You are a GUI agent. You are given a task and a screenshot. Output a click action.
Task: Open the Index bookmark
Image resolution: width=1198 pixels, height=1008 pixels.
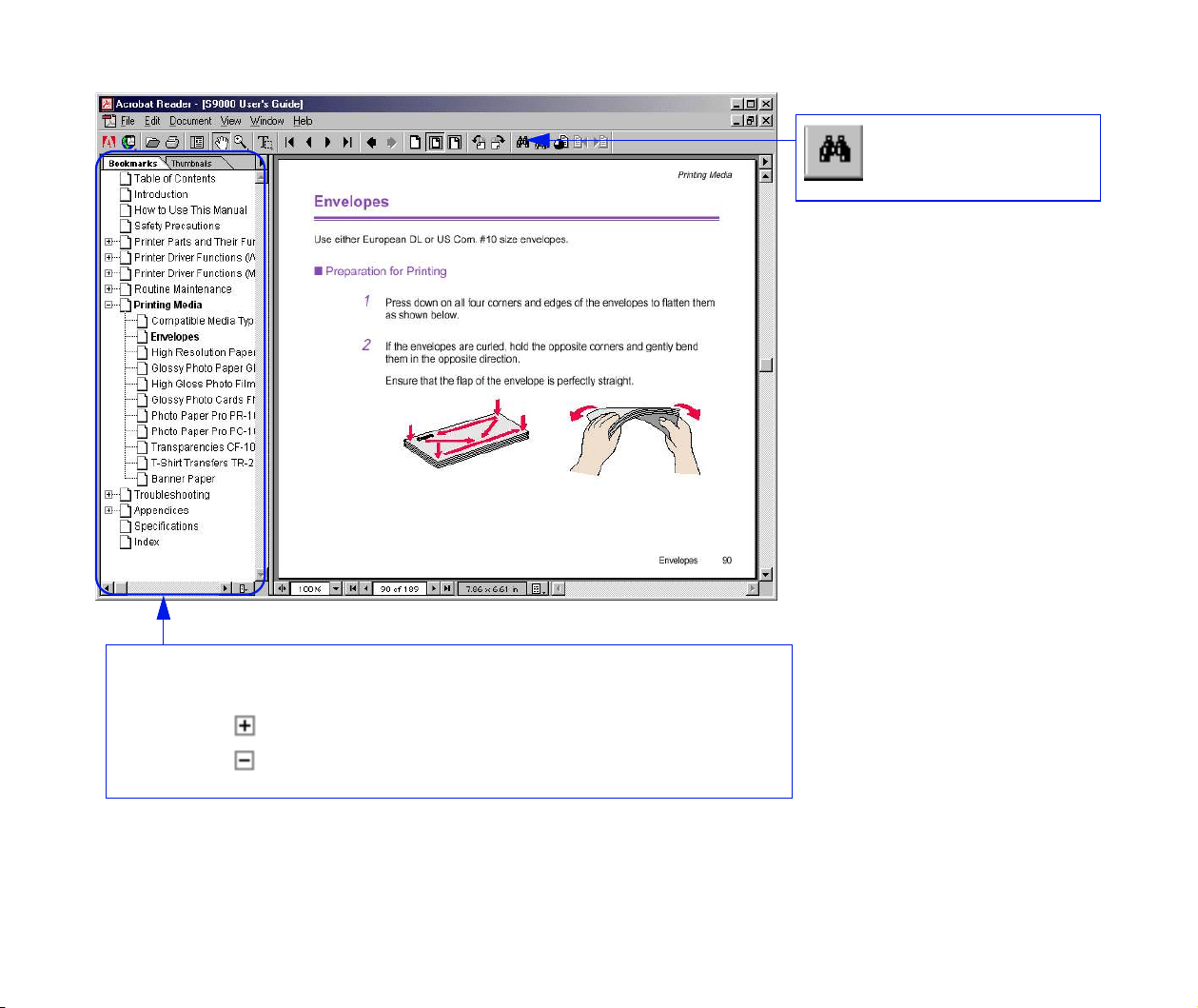(147, 543)
